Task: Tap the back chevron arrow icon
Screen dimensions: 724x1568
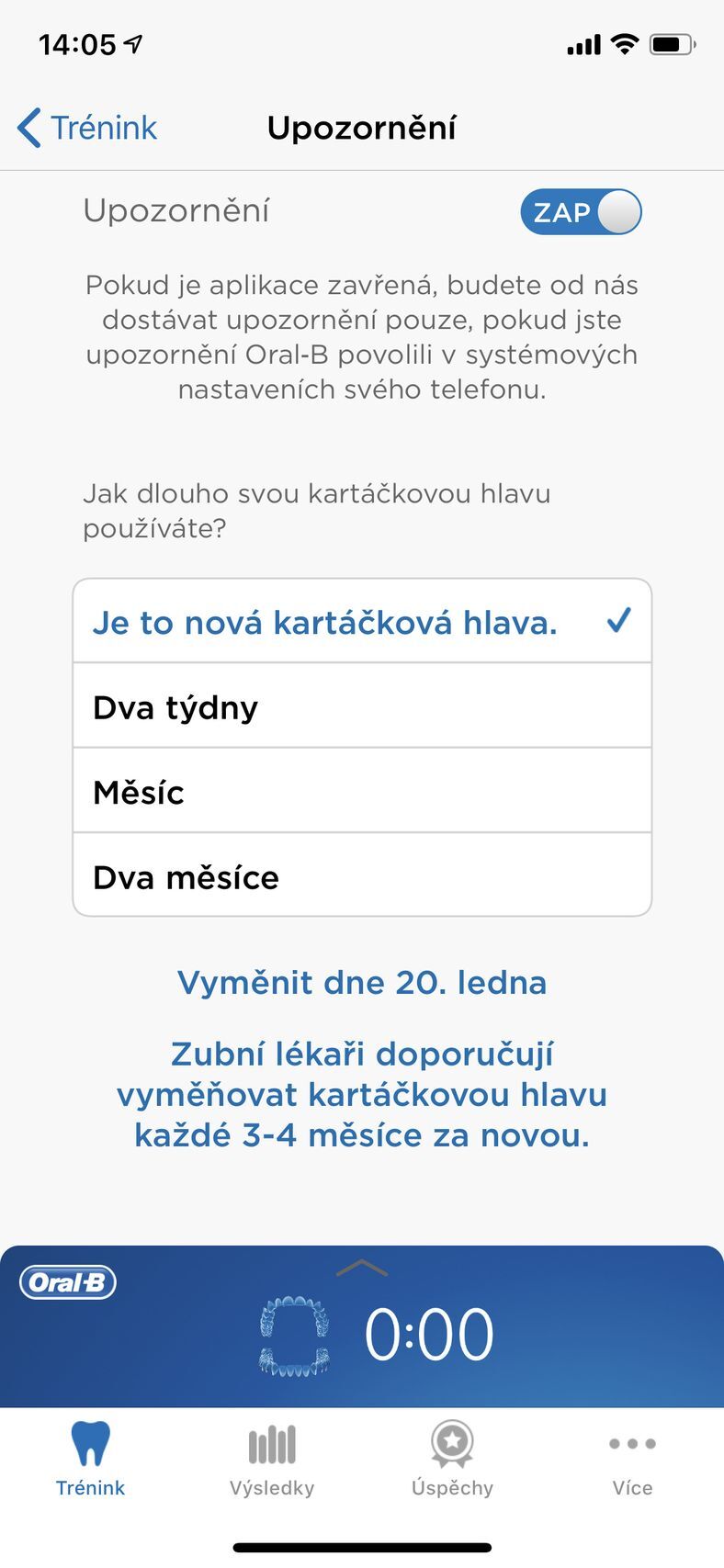Action: click(29, 128)
